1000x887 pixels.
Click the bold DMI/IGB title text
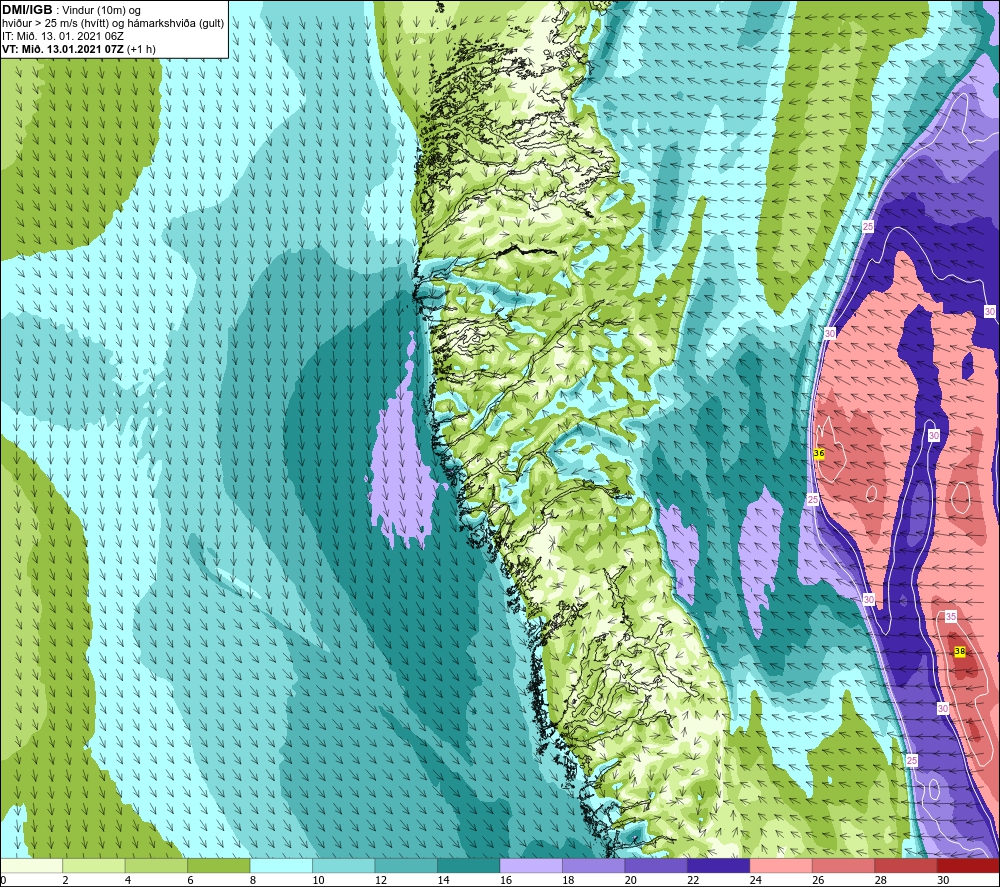point(27,10)
